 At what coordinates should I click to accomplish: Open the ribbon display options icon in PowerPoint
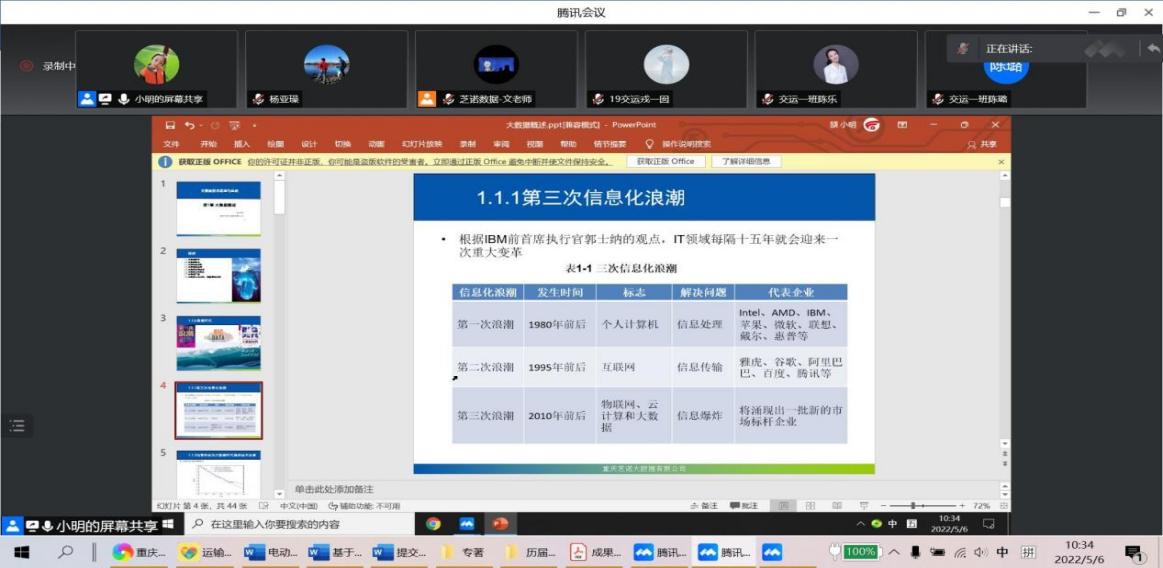tap(902, 125)
